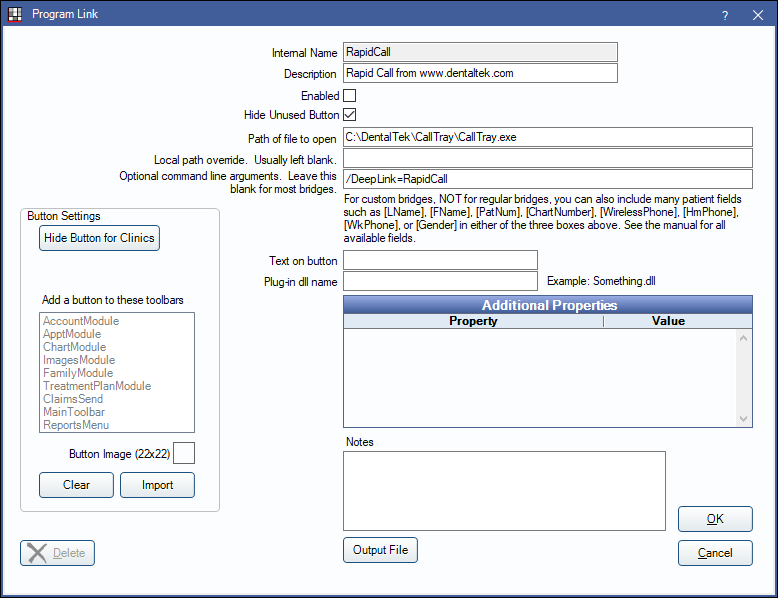The image size is (778, 598).
Task: Select ChartModule in toolbar list
Action: click(x=74, y=347)
